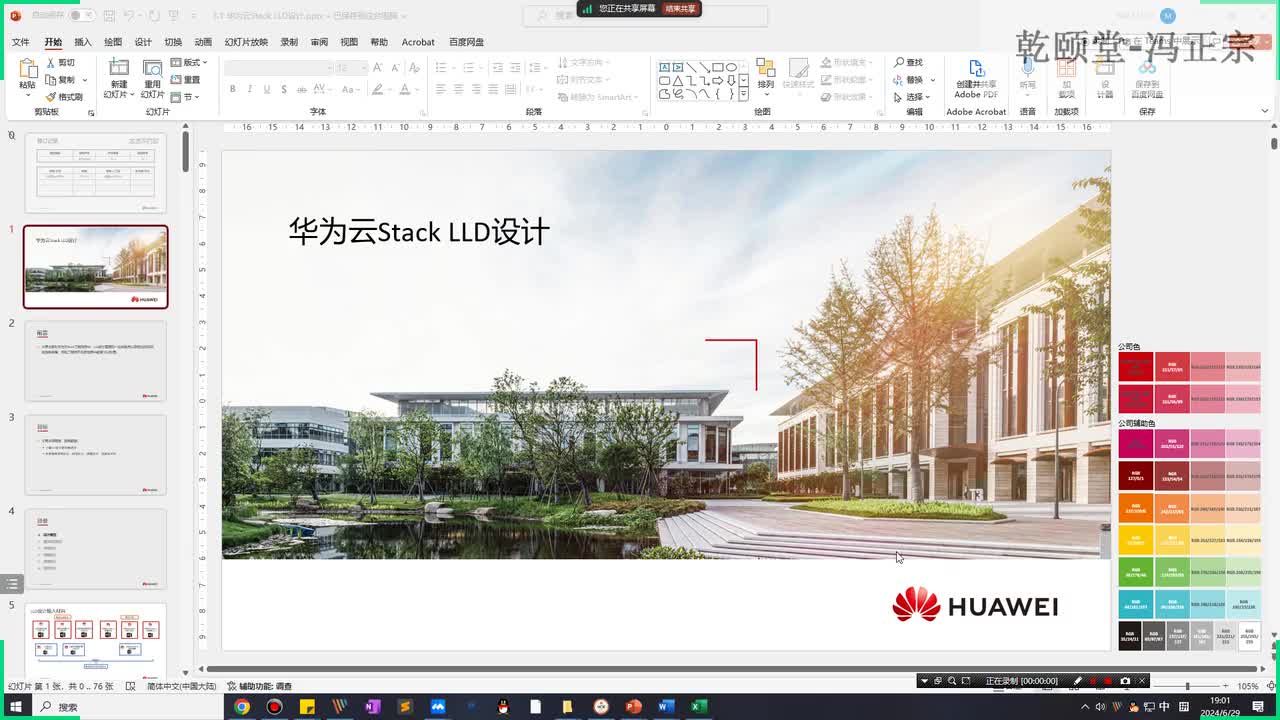Click the recorder toolbar camera icon
Screen dimensions: 1280x720
(x=1125, y=681)
